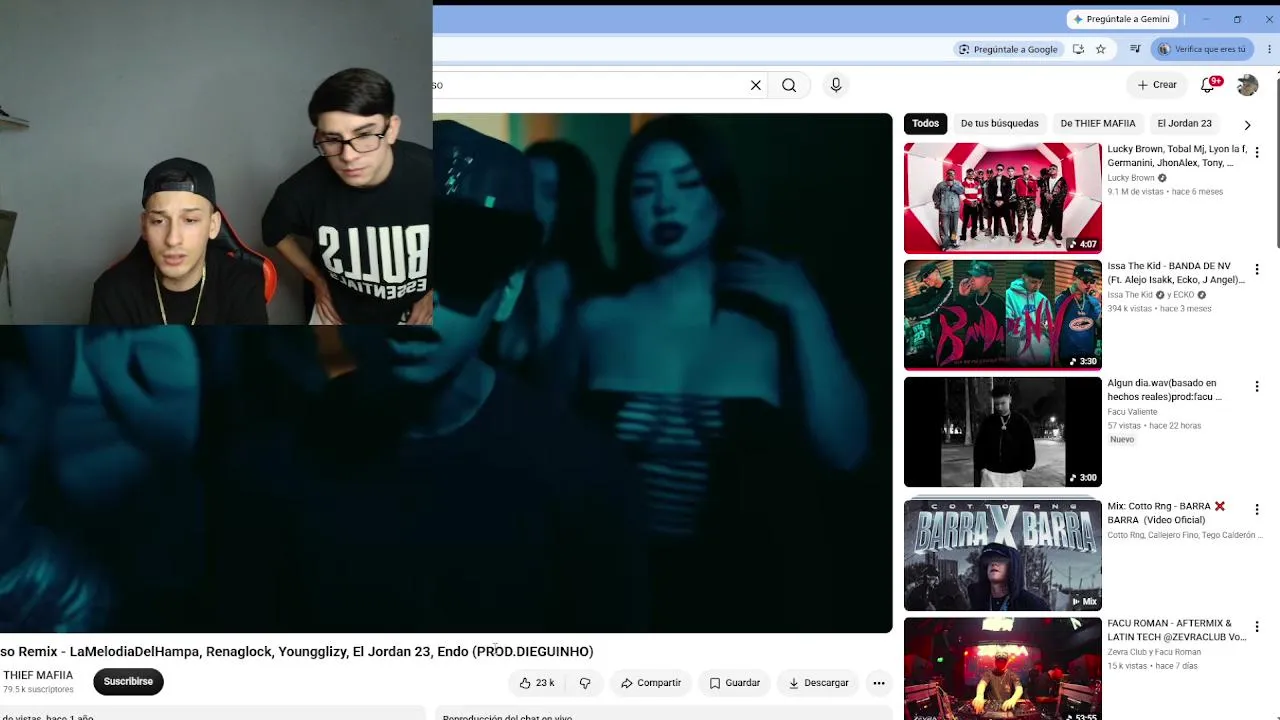Start voice search with the microphone

click(x=836, y=85)
